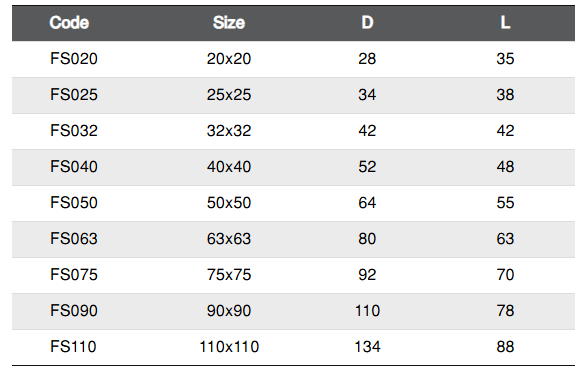The image size is (580, 373).
Task: Click the 63x63 size cell
Action: [x=229, y=239]
